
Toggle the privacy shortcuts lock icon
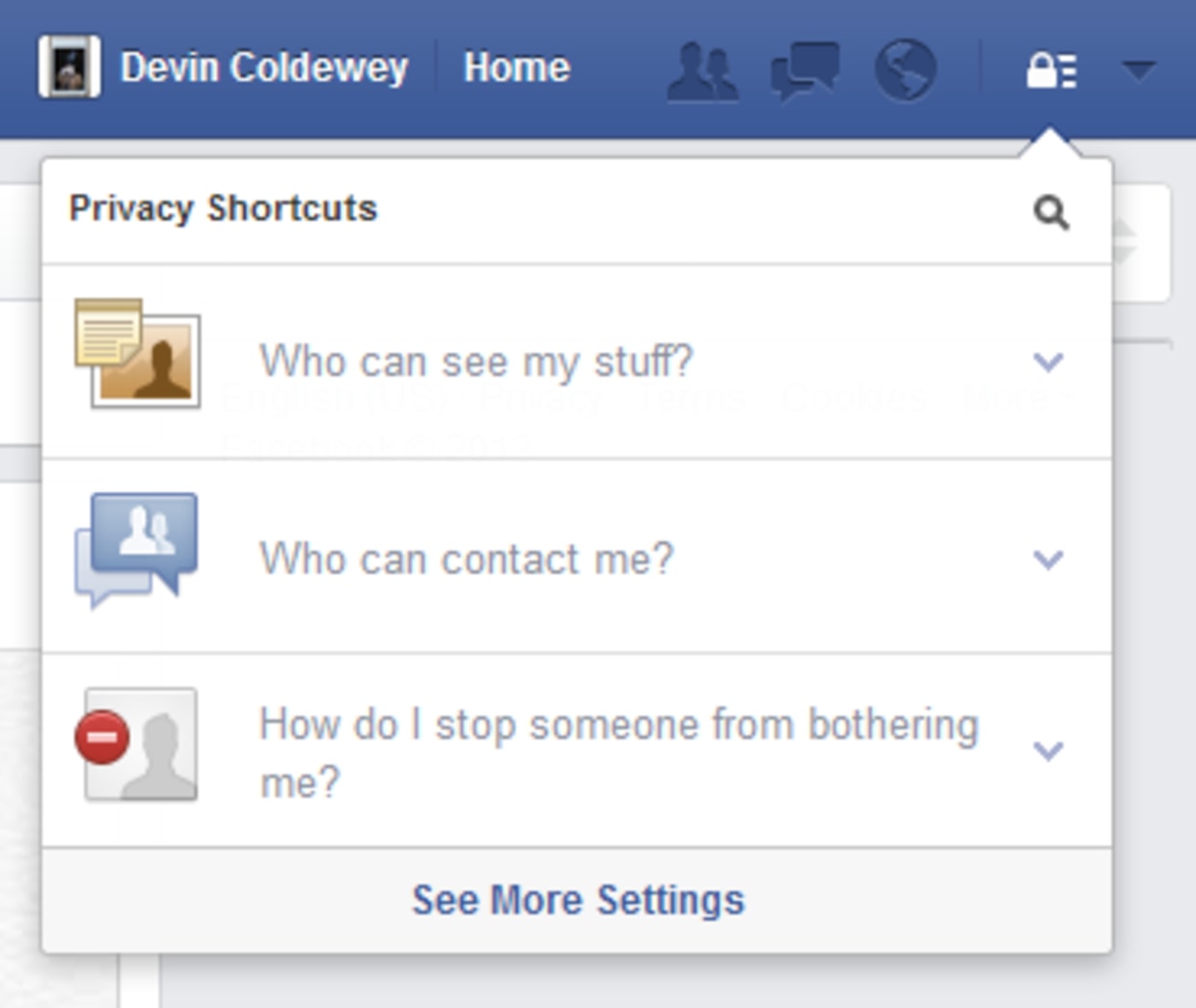coord(1051,70)
